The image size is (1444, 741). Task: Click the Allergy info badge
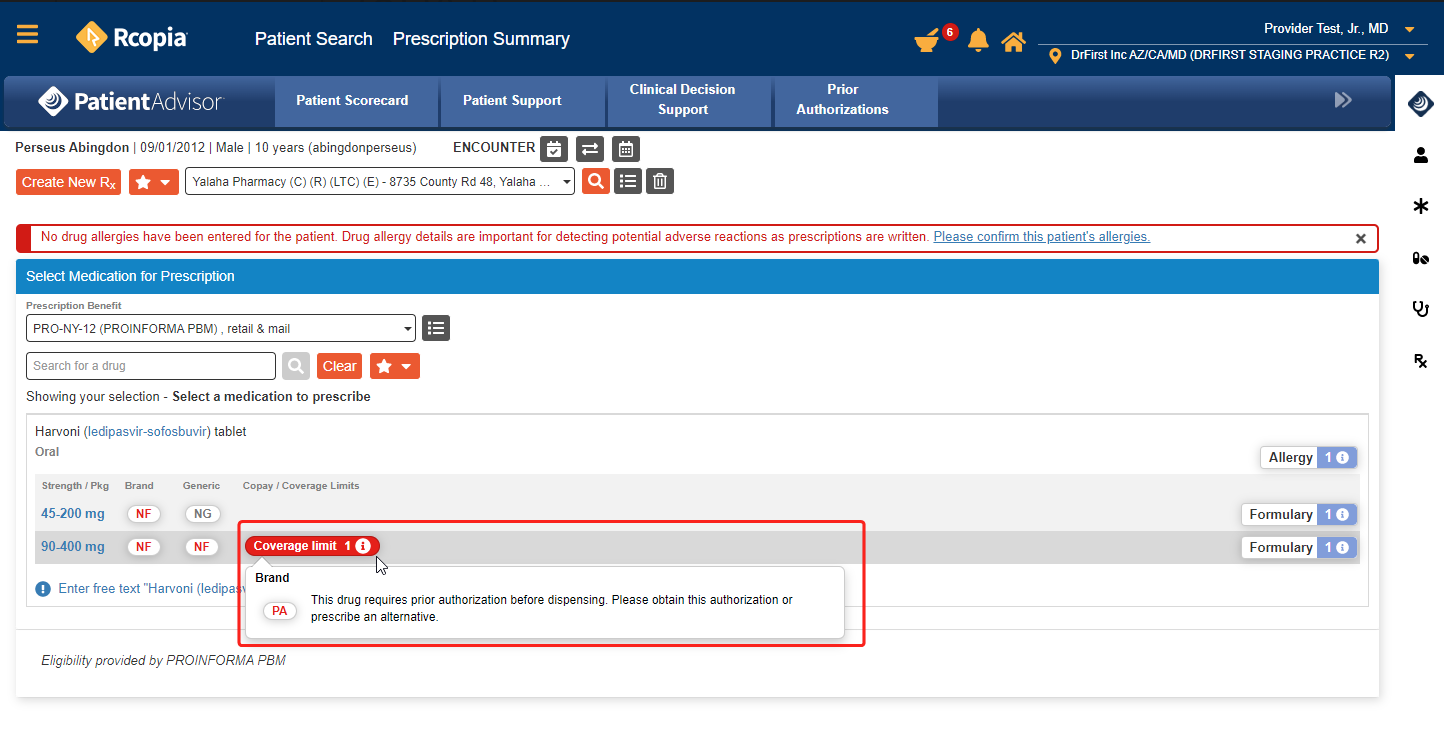(x=1308, y=457)
